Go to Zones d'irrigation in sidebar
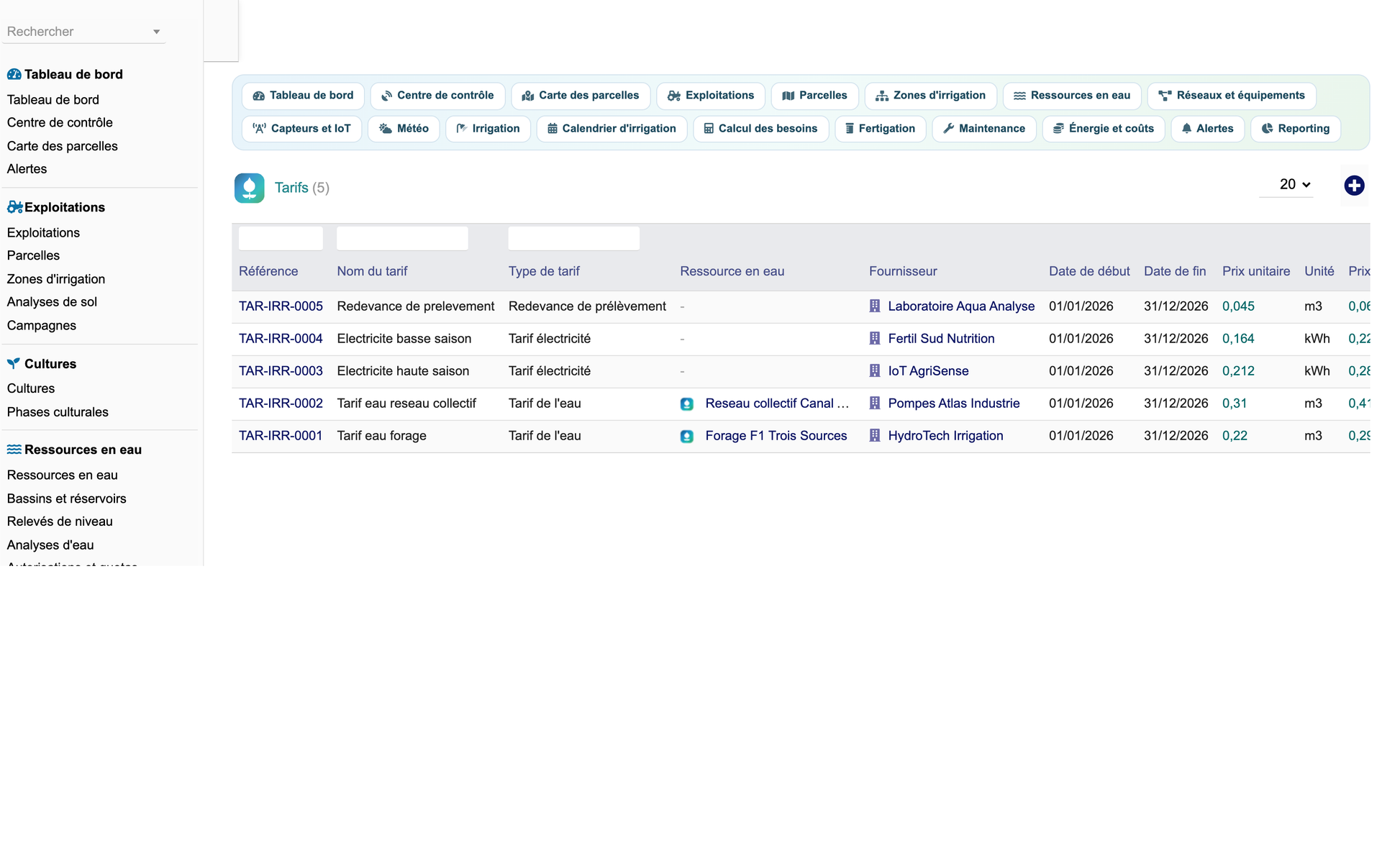The height and width of the screenshot is (866, 1400). point(56,279)
